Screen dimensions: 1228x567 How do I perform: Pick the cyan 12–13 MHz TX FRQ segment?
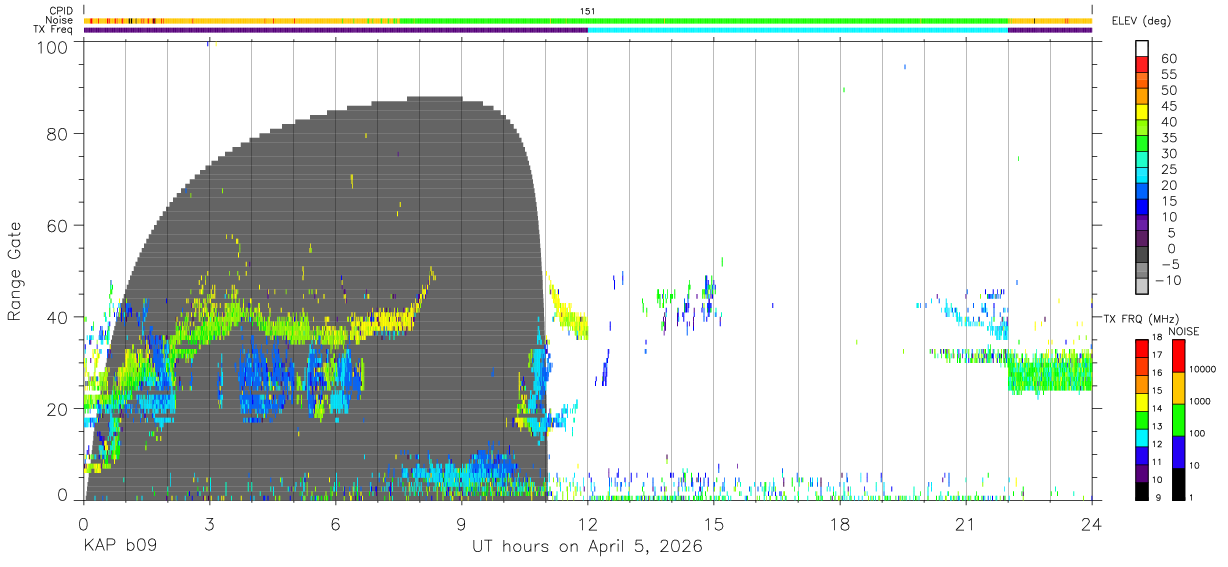point(1142,436)
